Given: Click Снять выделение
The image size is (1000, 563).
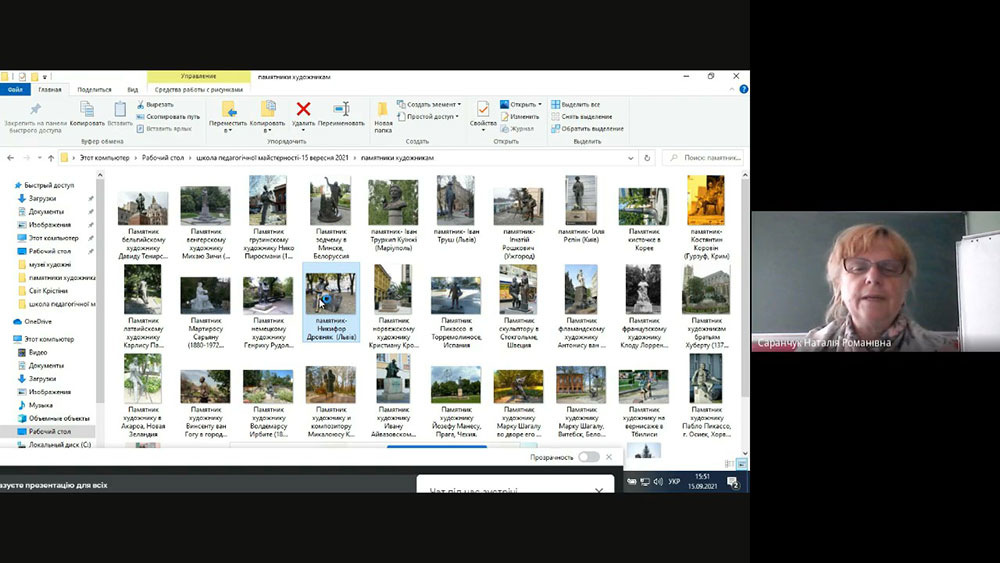Looking at the screenshot, I should point(582,117).
